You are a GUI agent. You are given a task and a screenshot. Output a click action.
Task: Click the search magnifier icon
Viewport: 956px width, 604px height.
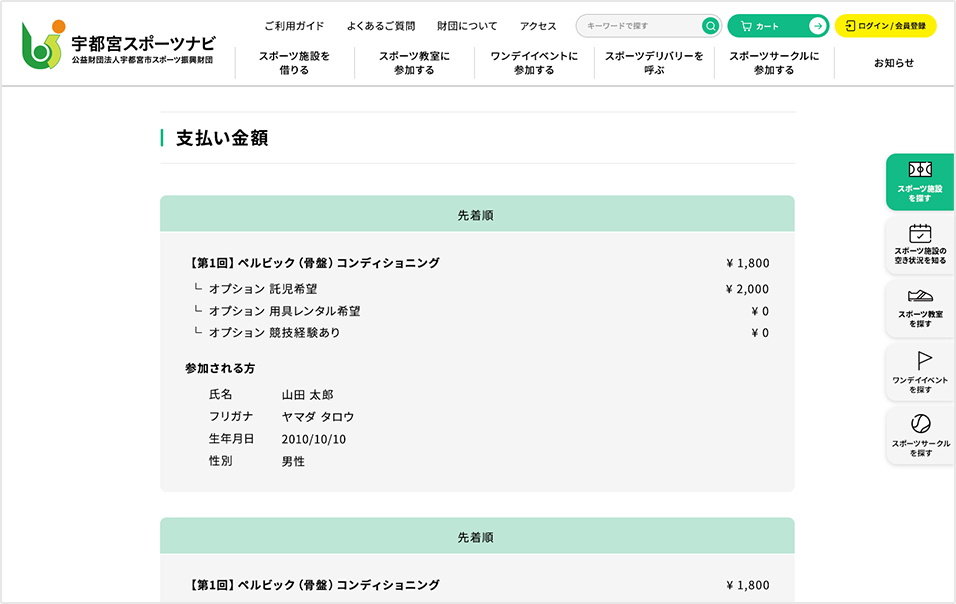710,26
